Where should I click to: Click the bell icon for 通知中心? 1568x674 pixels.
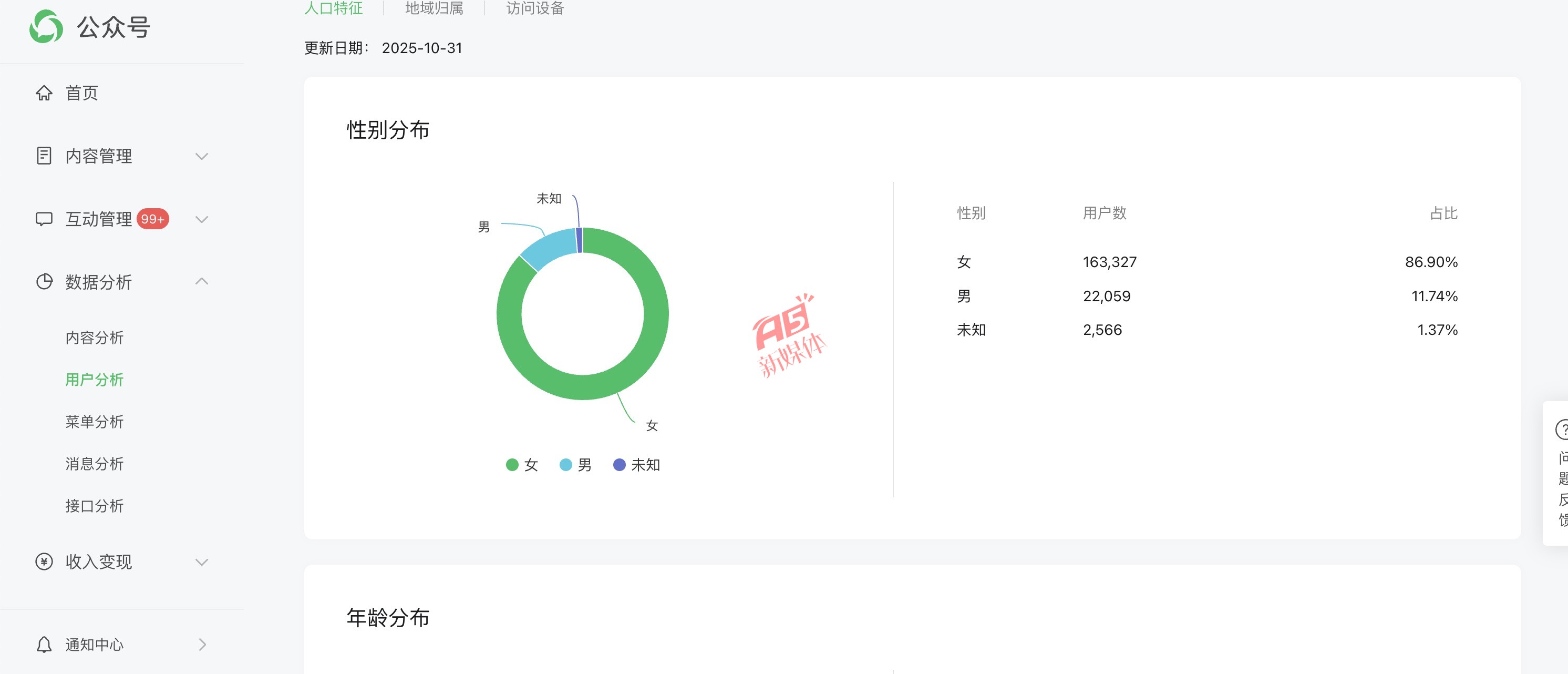coord(44,644)
